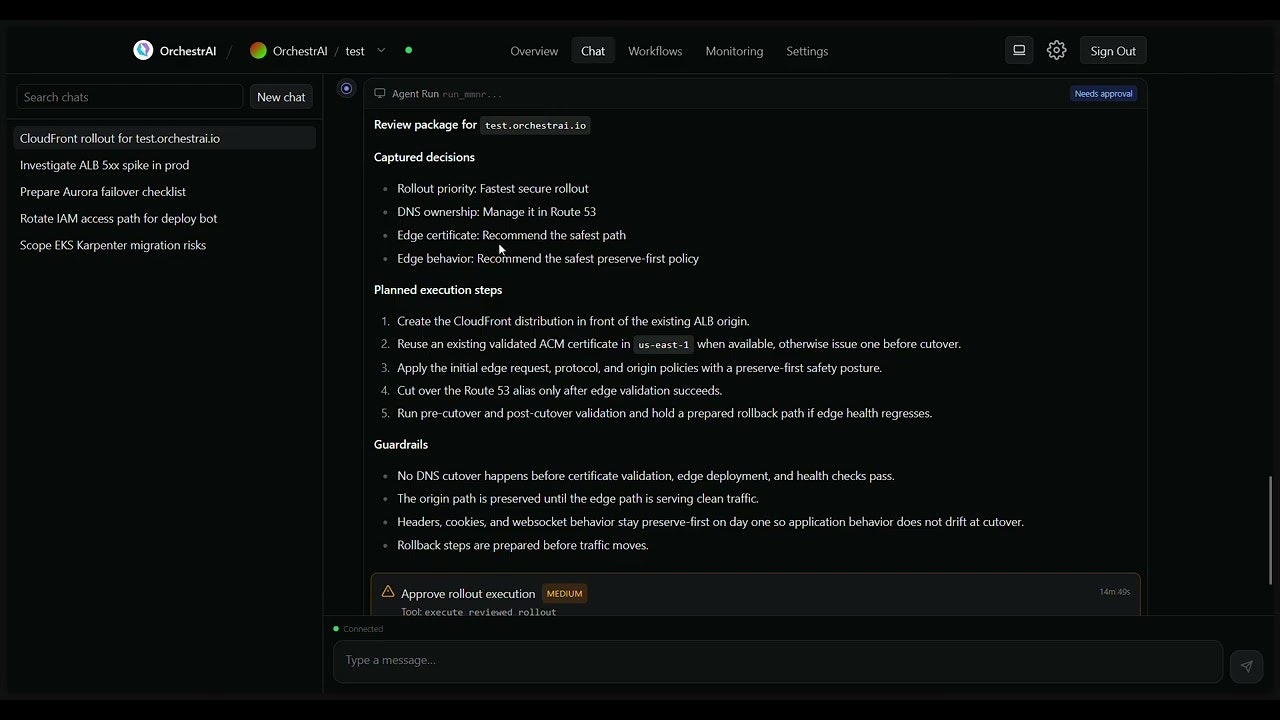
Task: Open Investigate ALB 5xx spike chat
Action: [165, 165]
